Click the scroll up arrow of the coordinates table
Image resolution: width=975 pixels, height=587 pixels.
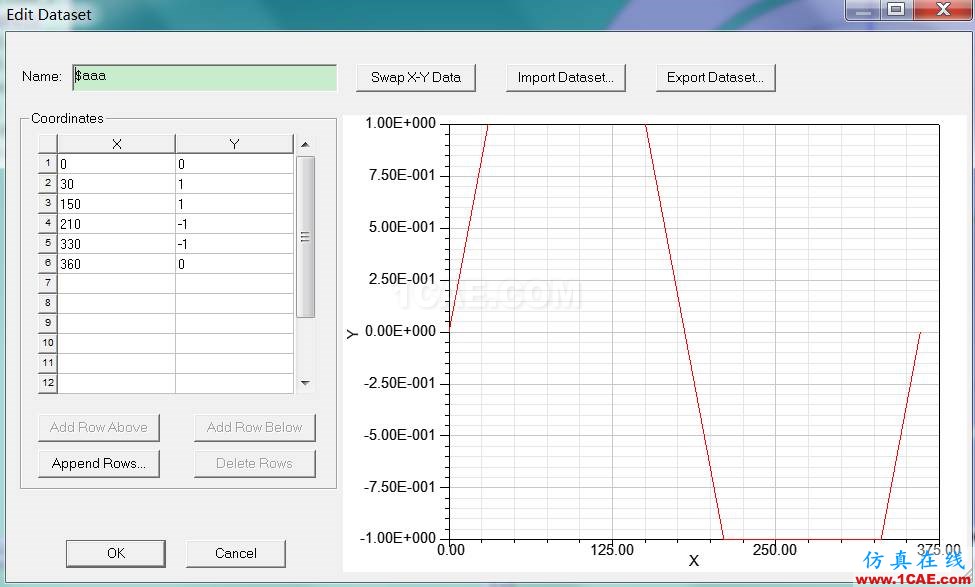coord(305,144)
